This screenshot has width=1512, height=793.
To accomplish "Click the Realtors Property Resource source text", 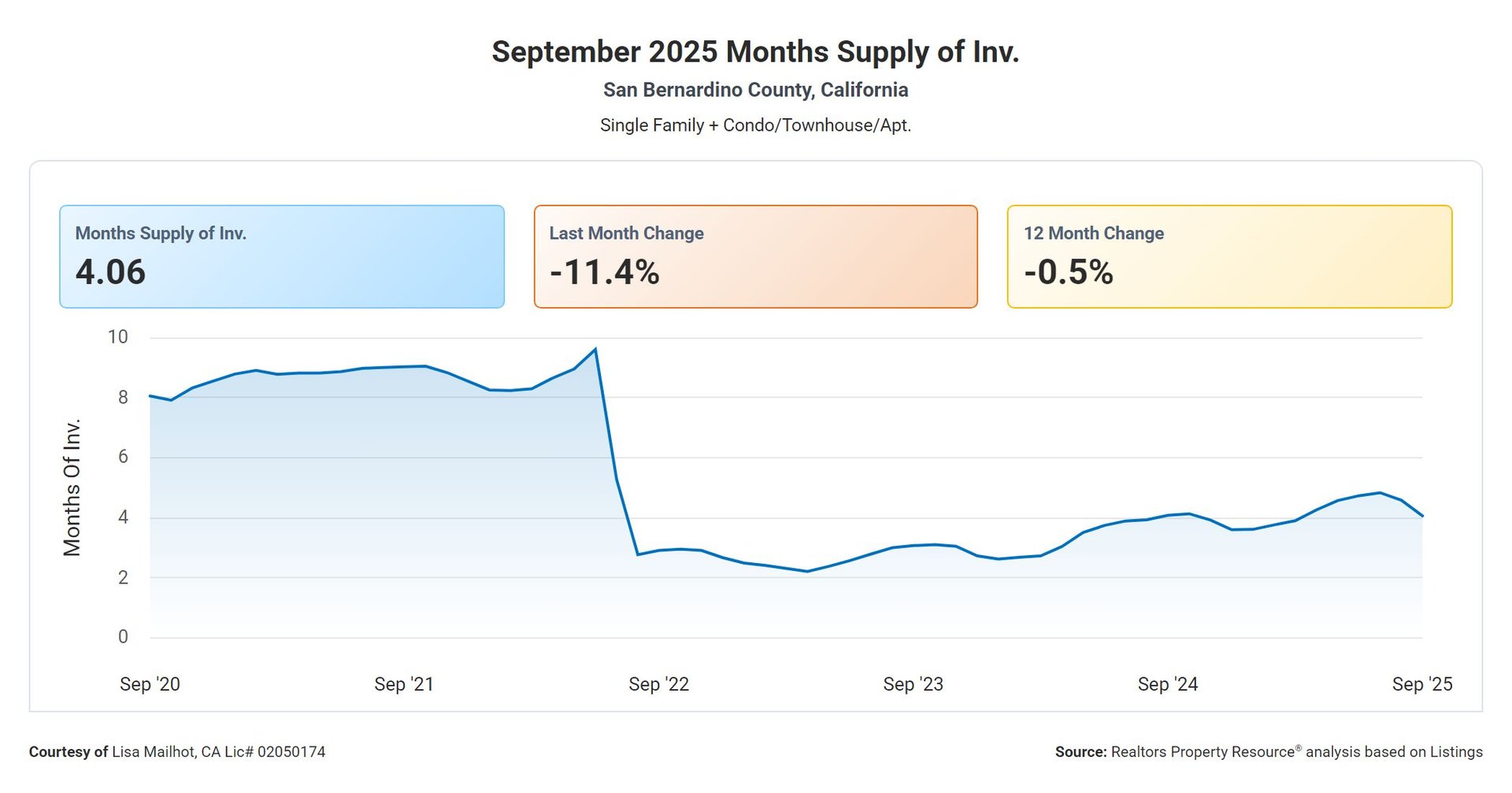I will (1268, 752).
